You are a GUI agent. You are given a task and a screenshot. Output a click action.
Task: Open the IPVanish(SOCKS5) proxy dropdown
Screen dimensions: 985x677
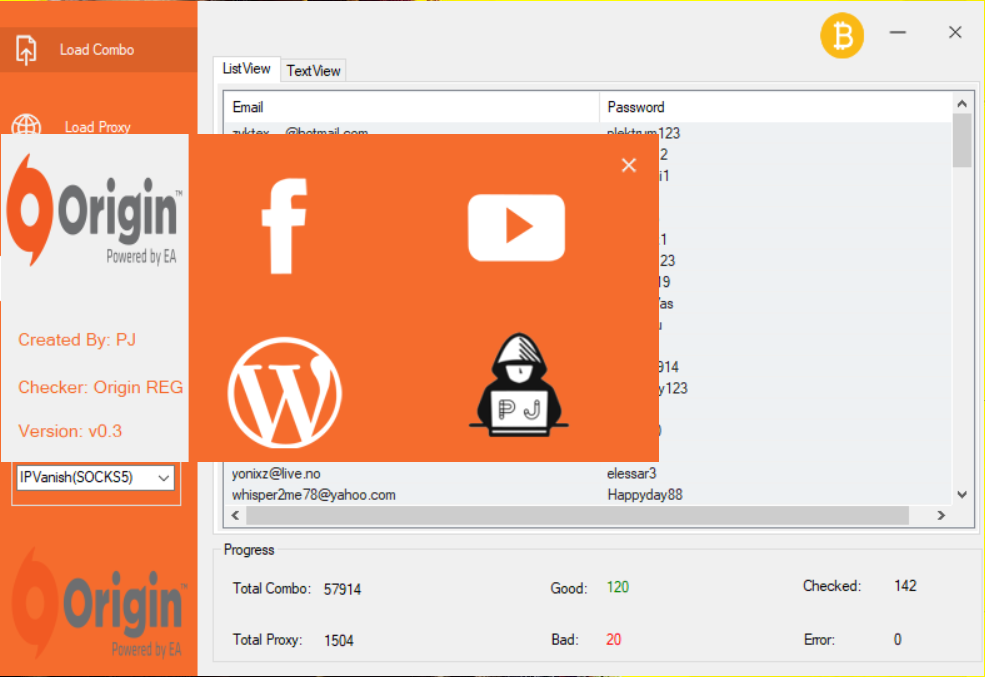coord(95,477)
